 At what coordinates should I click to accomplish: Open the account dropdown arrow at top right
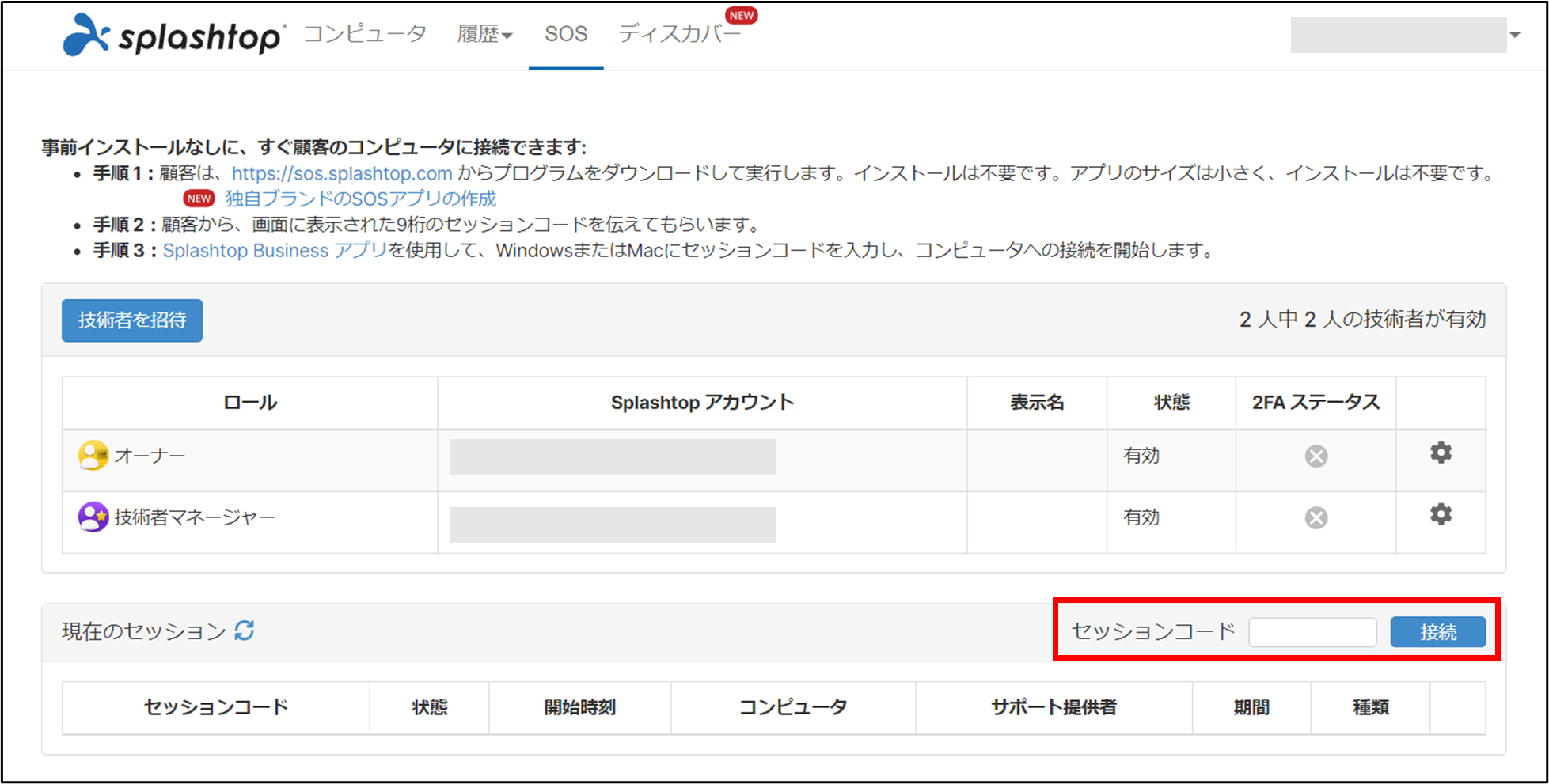tap(1515, 35)
